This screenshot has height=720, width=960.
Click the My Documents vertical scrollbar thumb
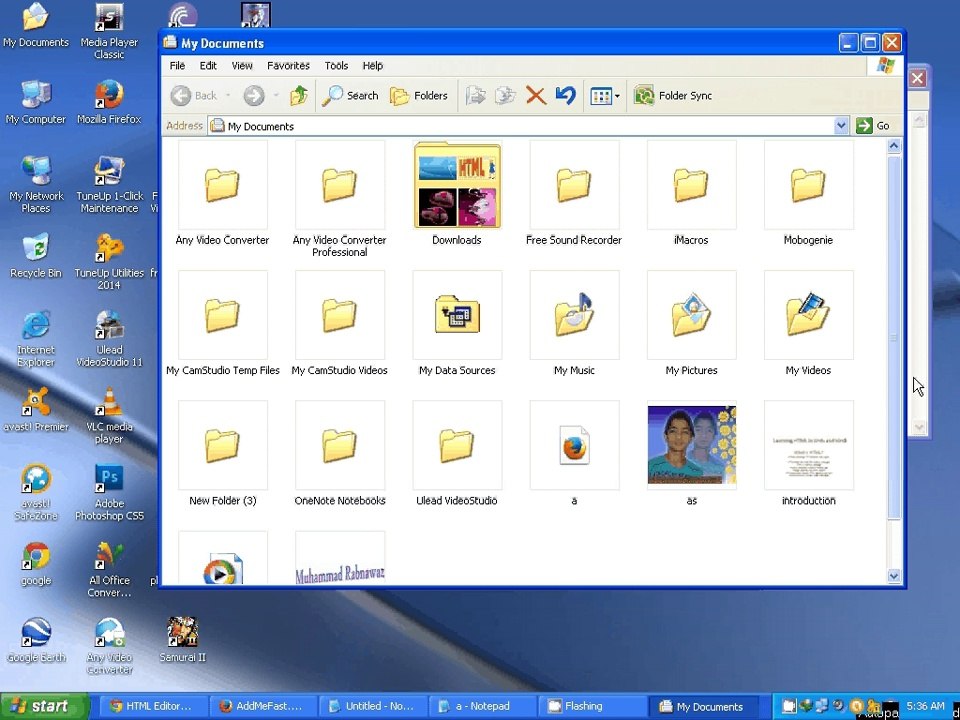pos(894,337)
